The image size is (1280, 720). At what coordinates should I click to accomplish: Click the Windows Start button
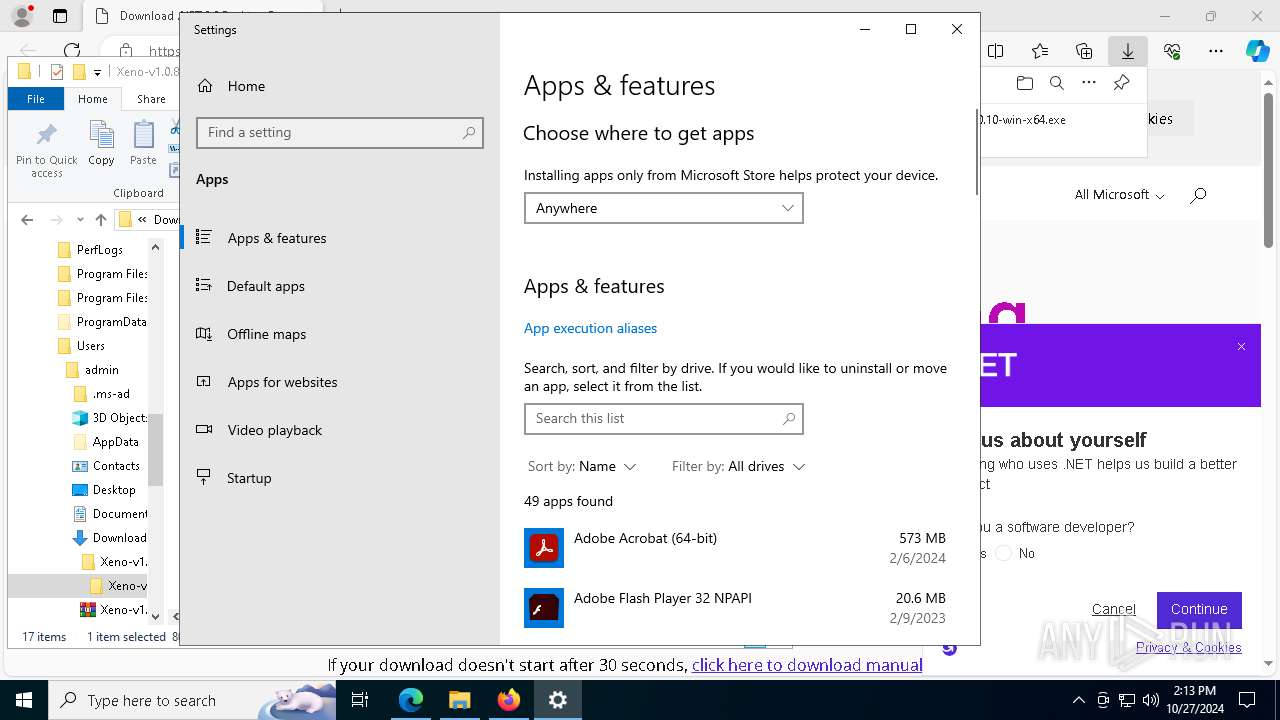pyautogui.click(x=24, y=700)
